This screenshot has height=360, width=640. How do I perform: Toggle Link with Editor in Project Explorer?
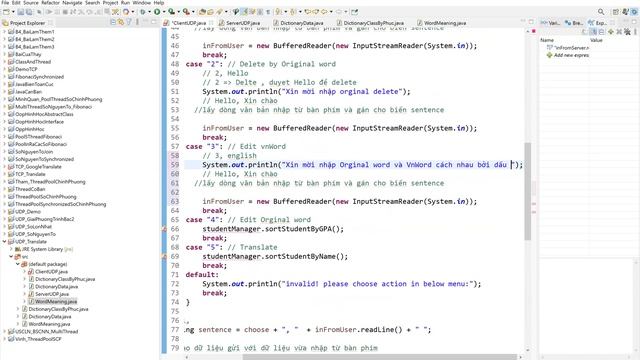(x=121, y=22)
